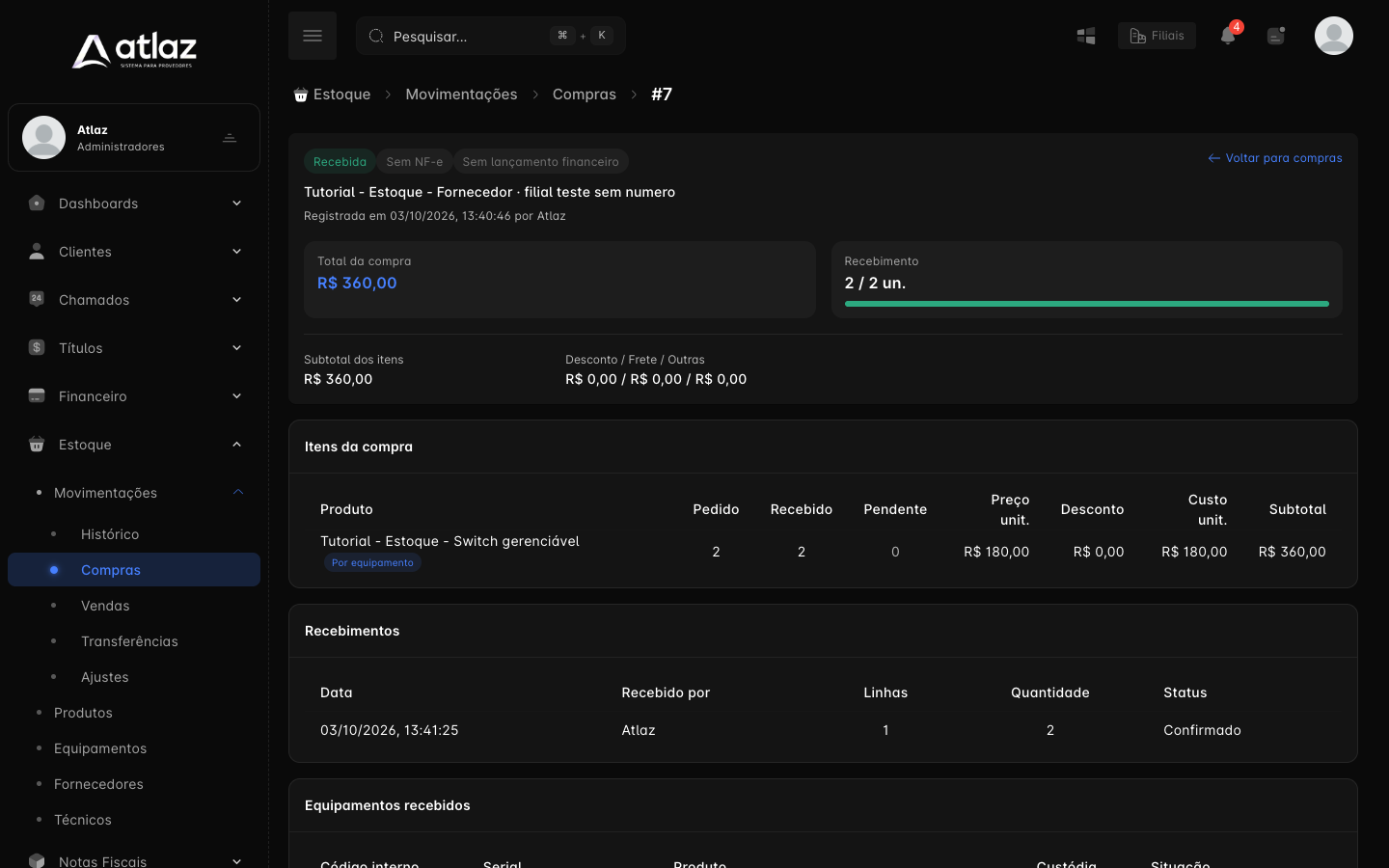Open Produtos in the sidebar
This screenshot has height=868, width=1389.
[x=83, y=713]
